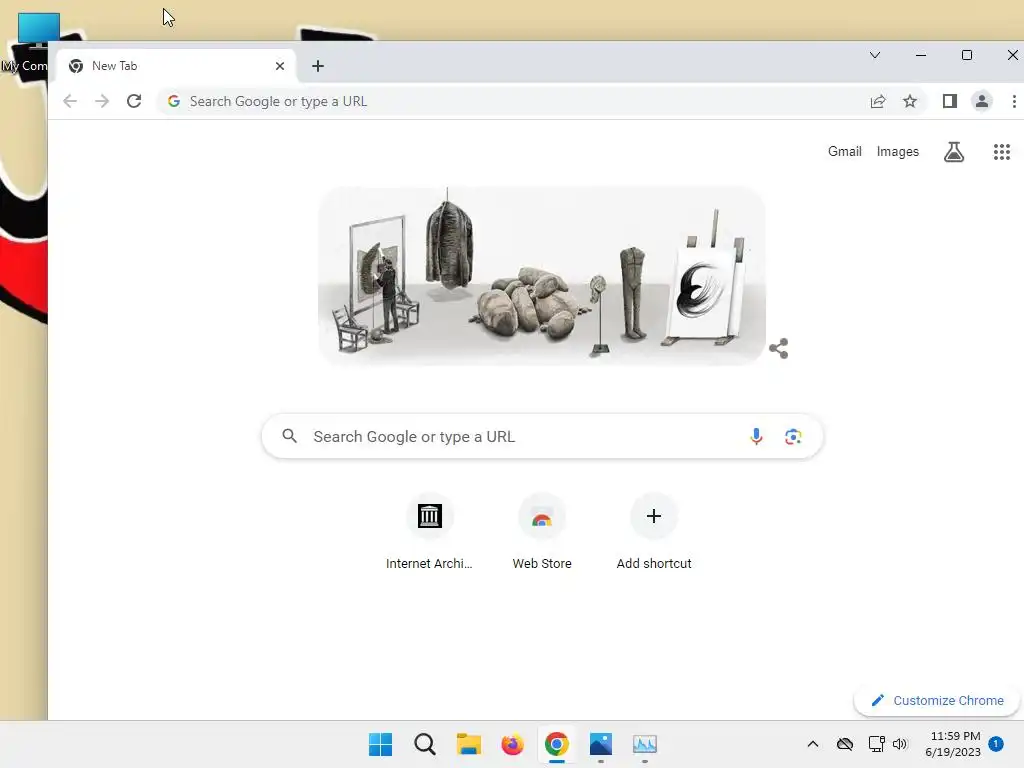Click the Customize Chrome button
Screen dimensions: 1024x768
click(x=937, y=700)
